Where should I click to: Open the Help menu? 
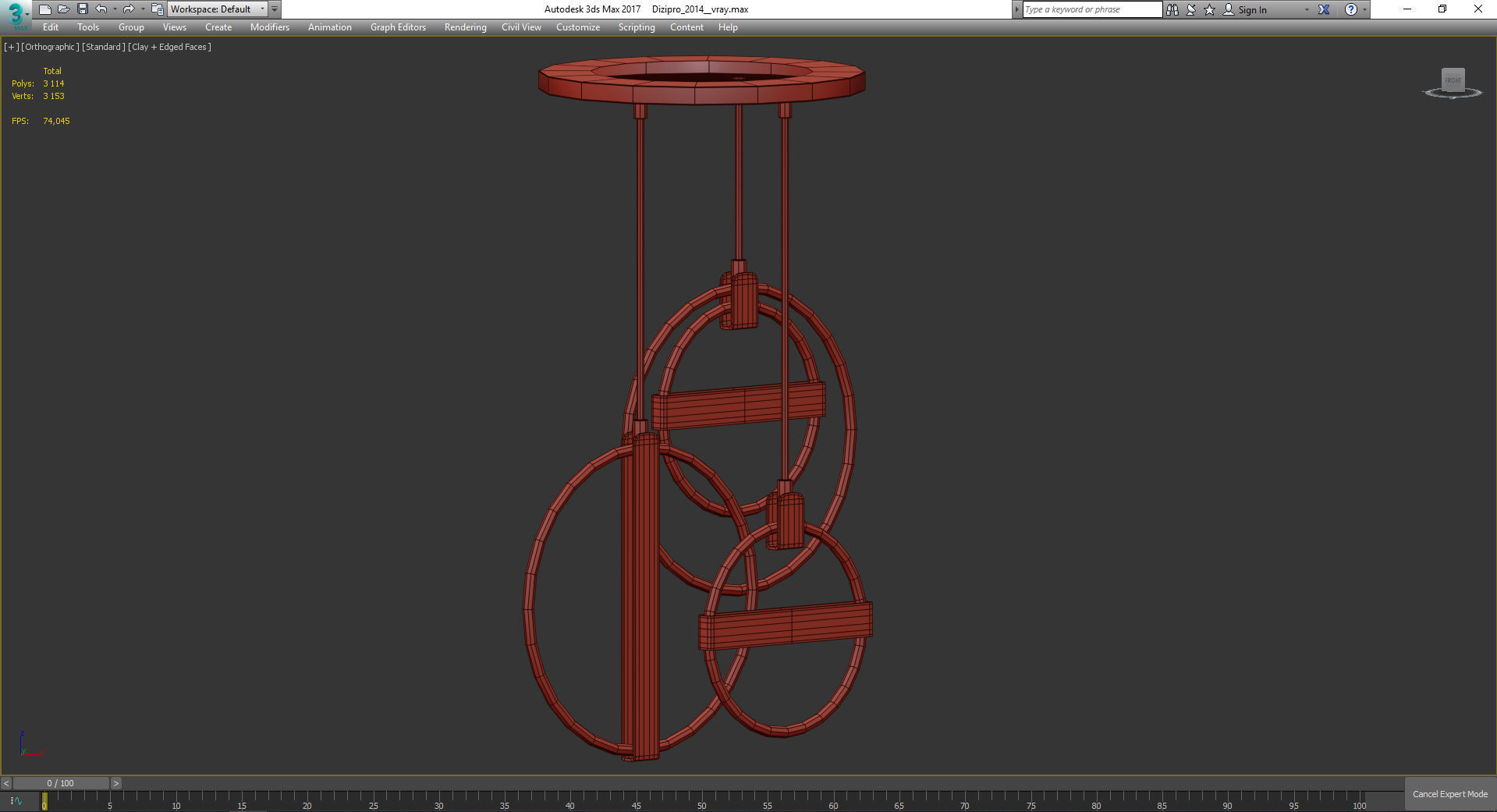click(x=728, y=27)
